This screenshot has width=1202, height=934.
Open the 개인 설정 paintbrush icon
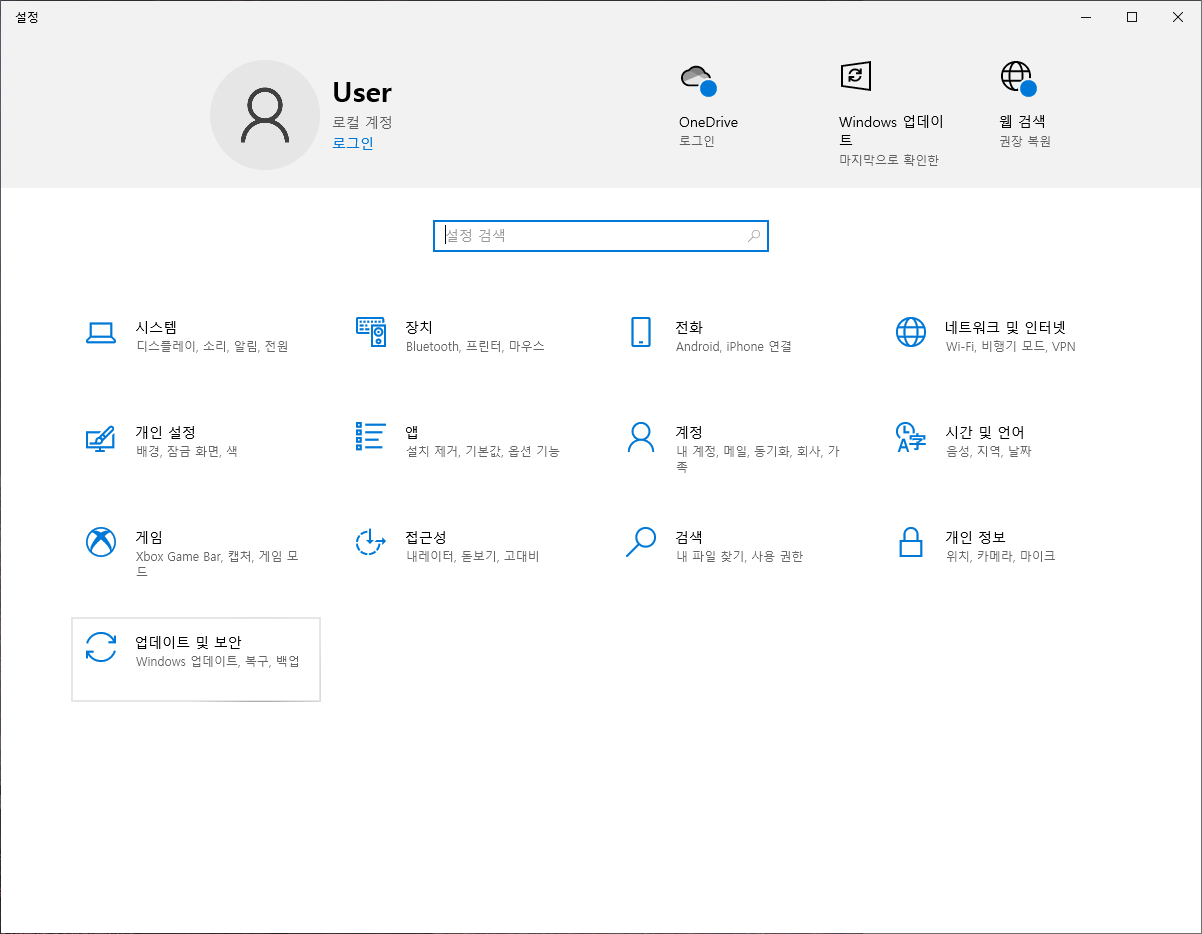coord(100,438)
